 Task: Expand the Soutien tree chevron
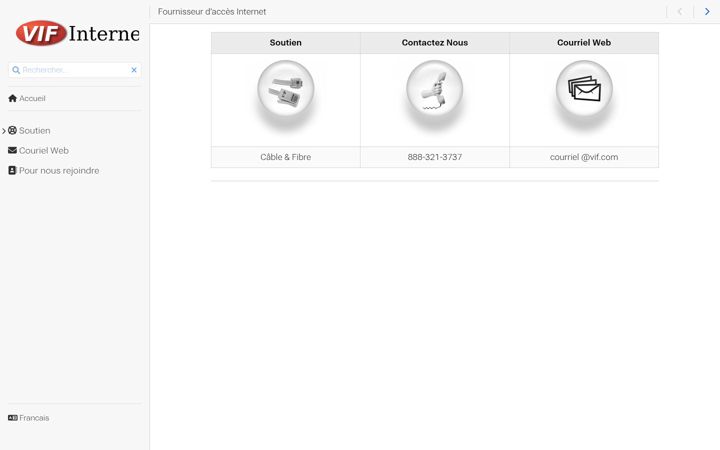pos(4,131)
